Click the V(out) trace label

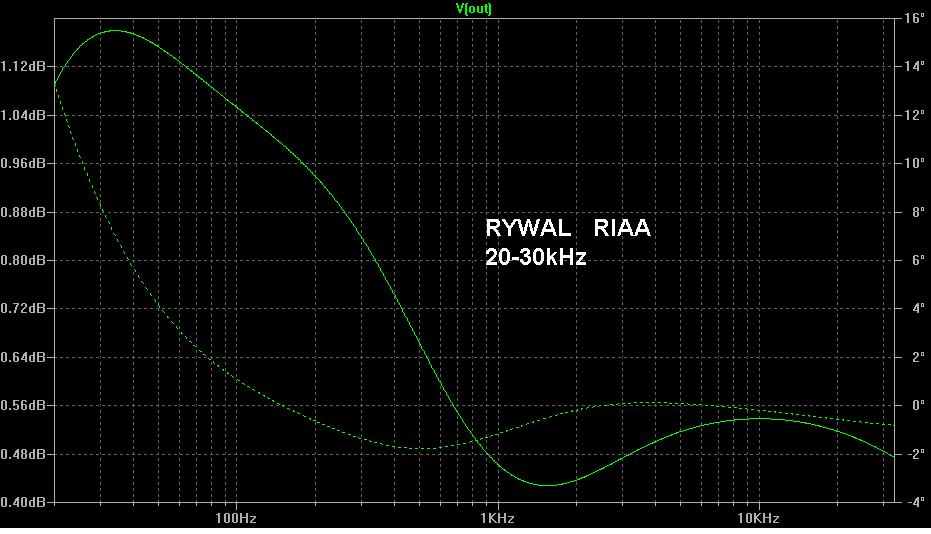tap(473, 8)
